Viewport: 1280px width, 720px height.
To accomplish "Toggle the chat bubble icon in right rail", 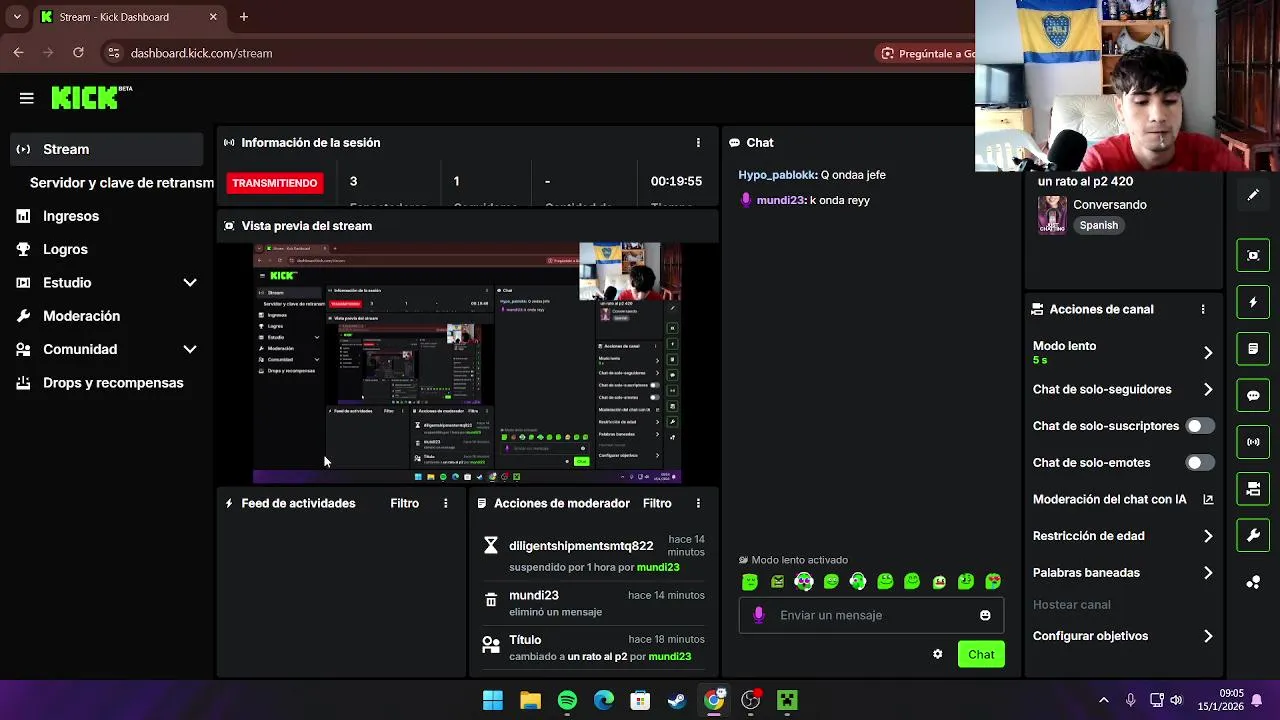I will pyautogui.click(x=1253, y=395).
